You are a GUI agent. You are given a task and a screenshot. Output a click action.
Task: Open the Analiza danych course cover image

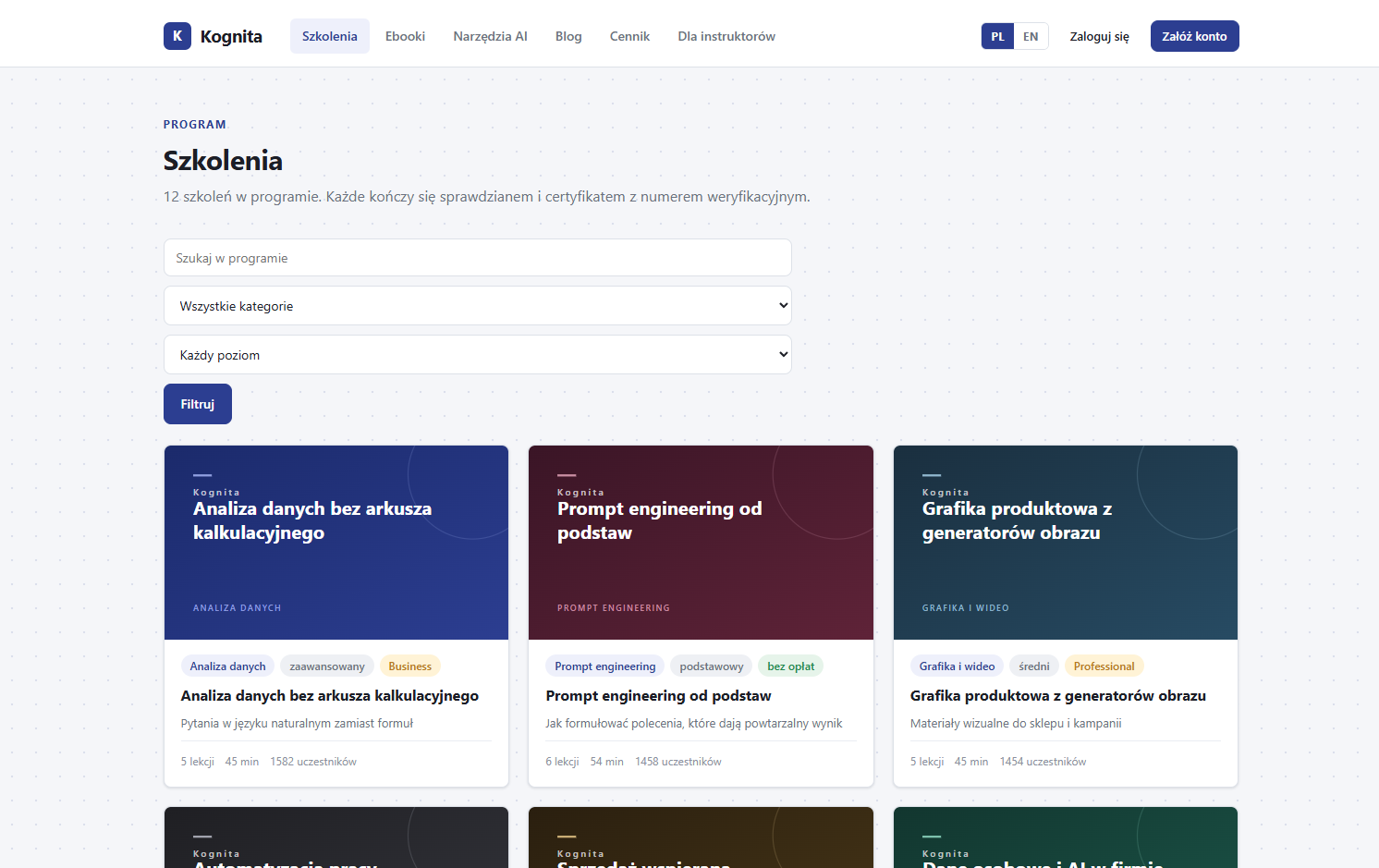click(x=336, y=543)
